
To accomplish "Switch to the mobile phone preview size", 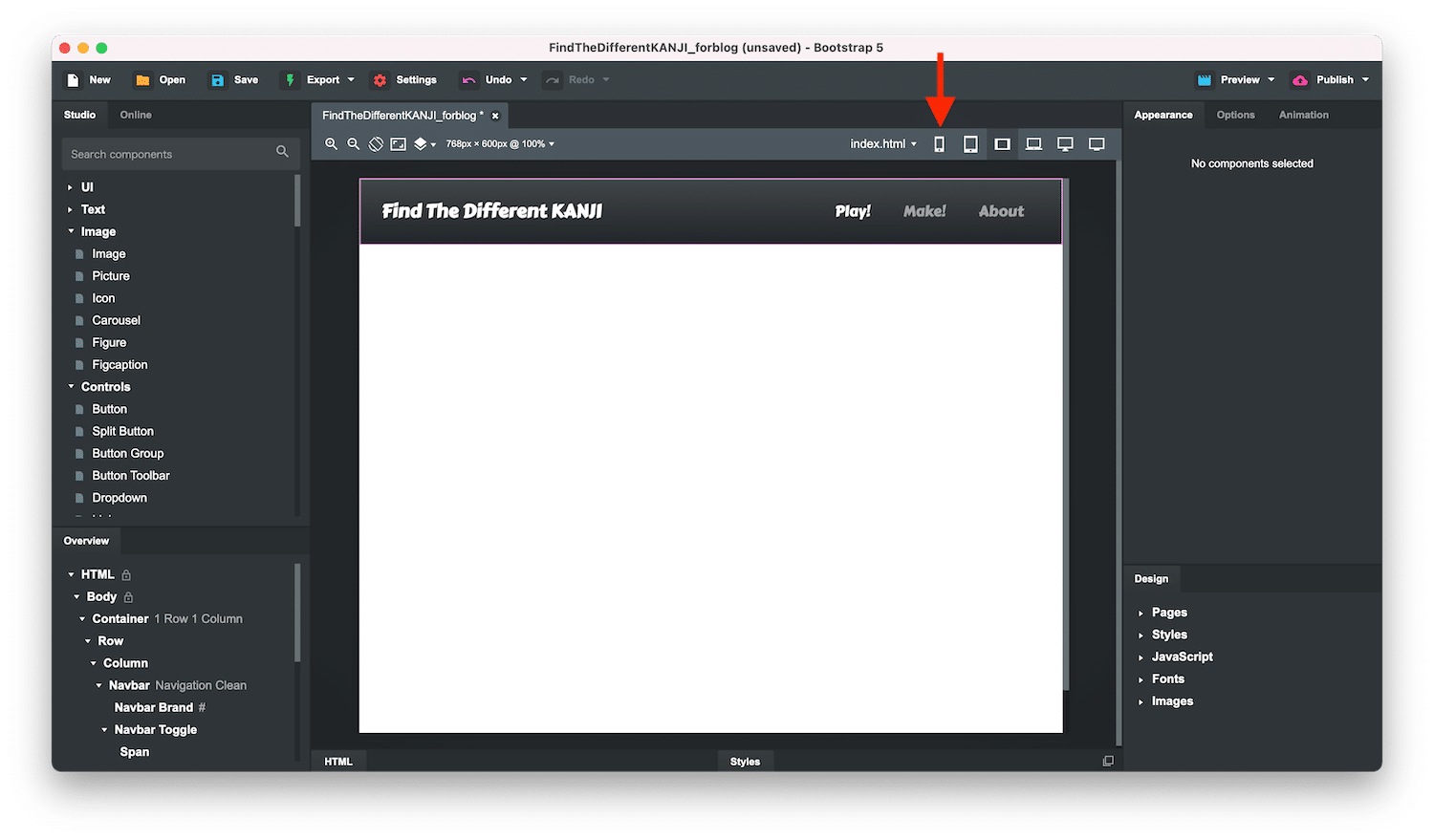I will point(939,144).
